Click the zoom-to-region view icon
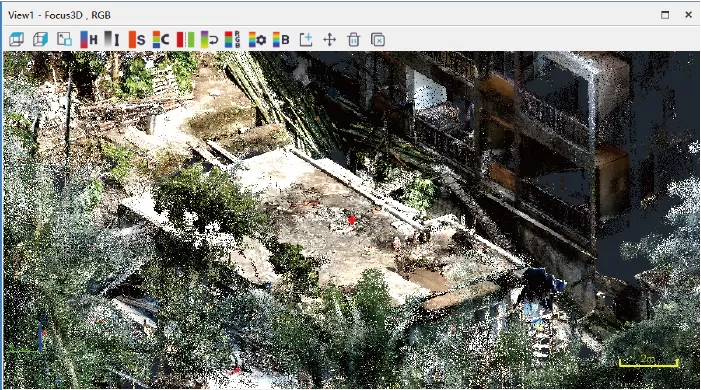 [x=64, y=39]
